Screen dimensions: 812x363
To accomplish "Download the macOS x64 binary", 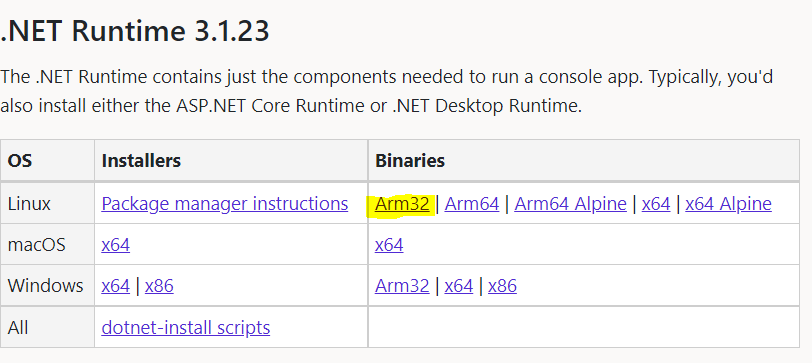I will pyautogui.click(x=389, y=244).
